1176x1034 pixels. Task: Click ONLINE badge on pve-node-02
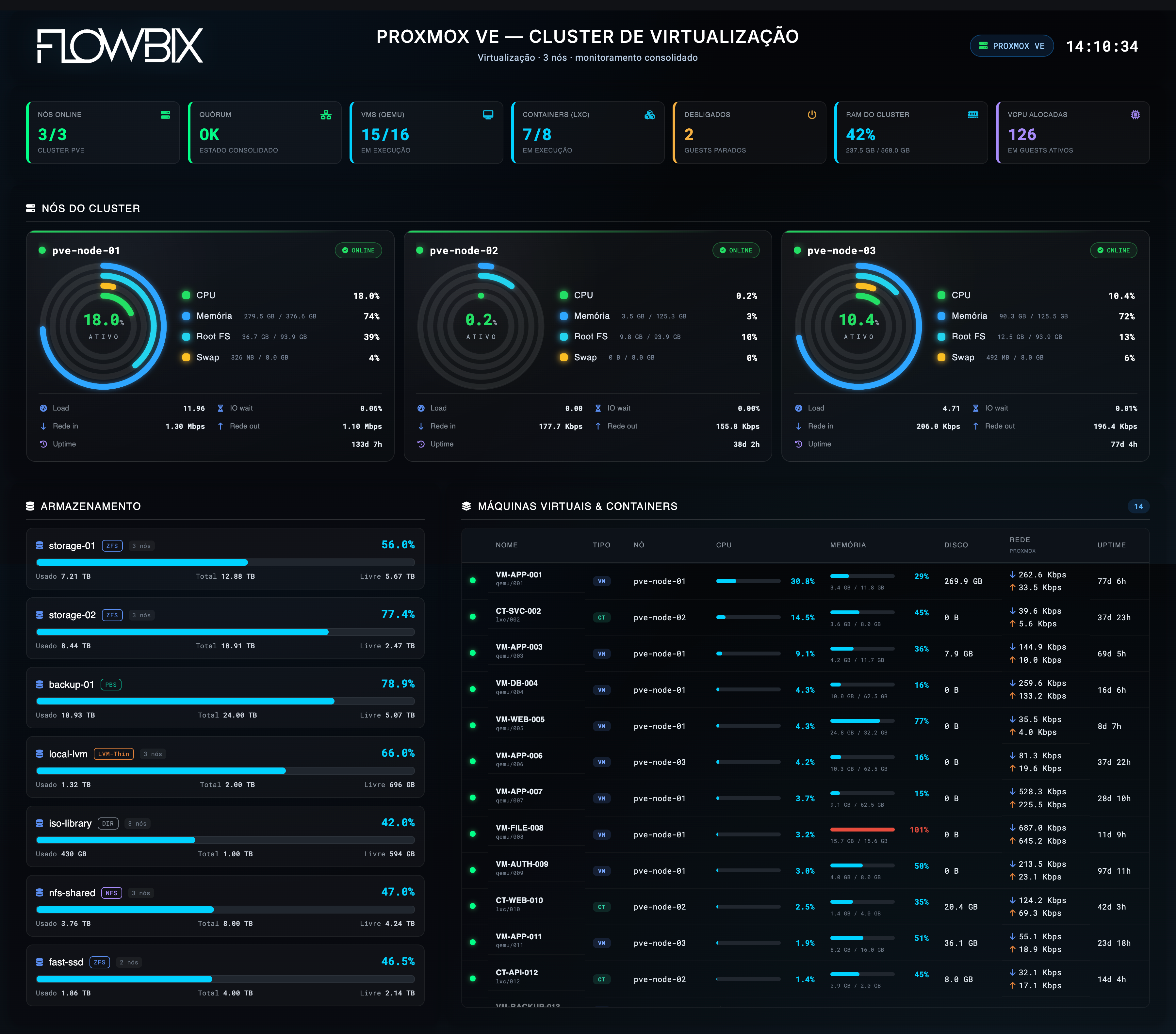point(736,250)
